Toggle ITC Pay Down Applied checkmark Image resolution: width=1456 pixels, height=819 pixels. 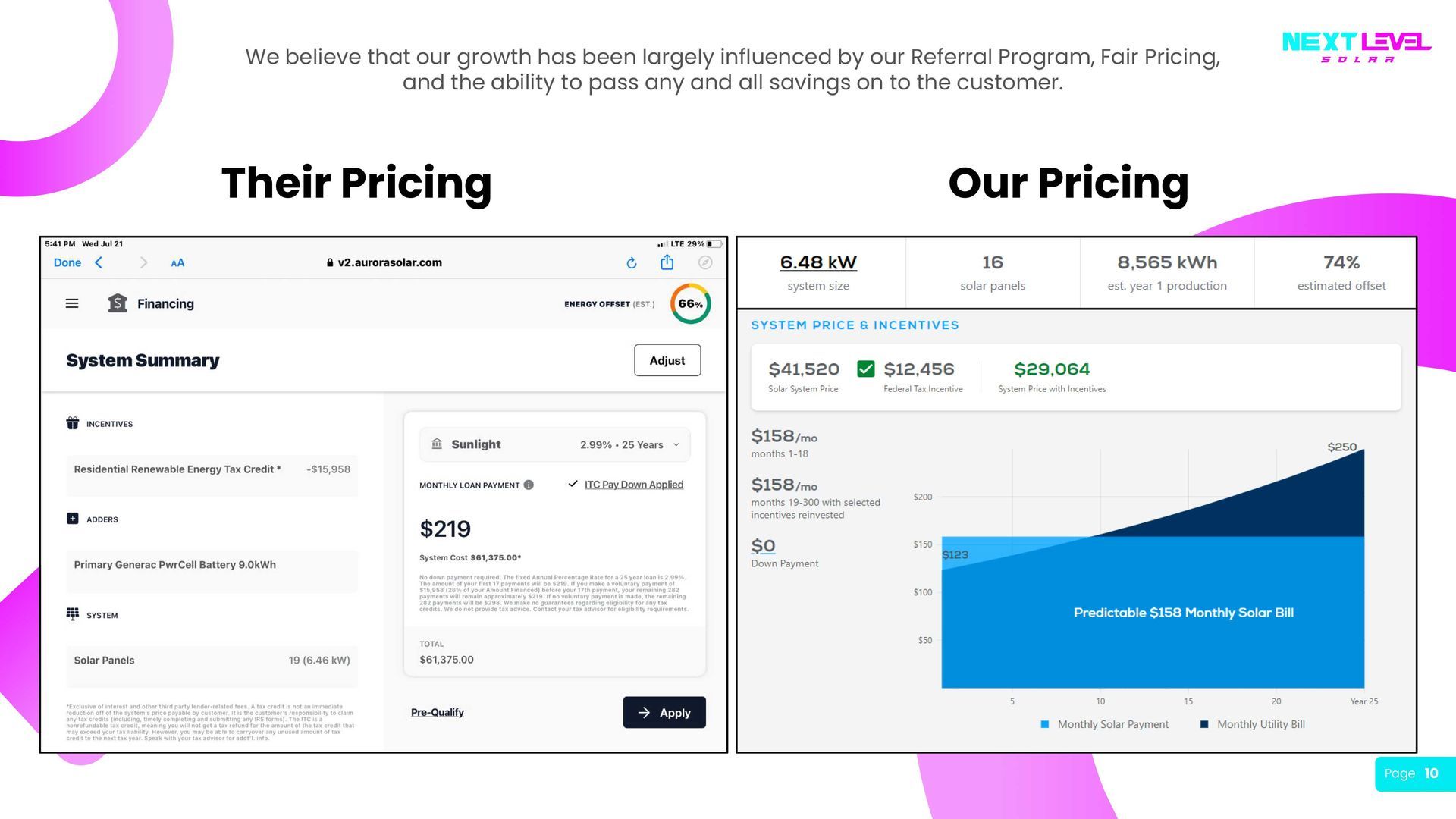(x=573, y=484)
